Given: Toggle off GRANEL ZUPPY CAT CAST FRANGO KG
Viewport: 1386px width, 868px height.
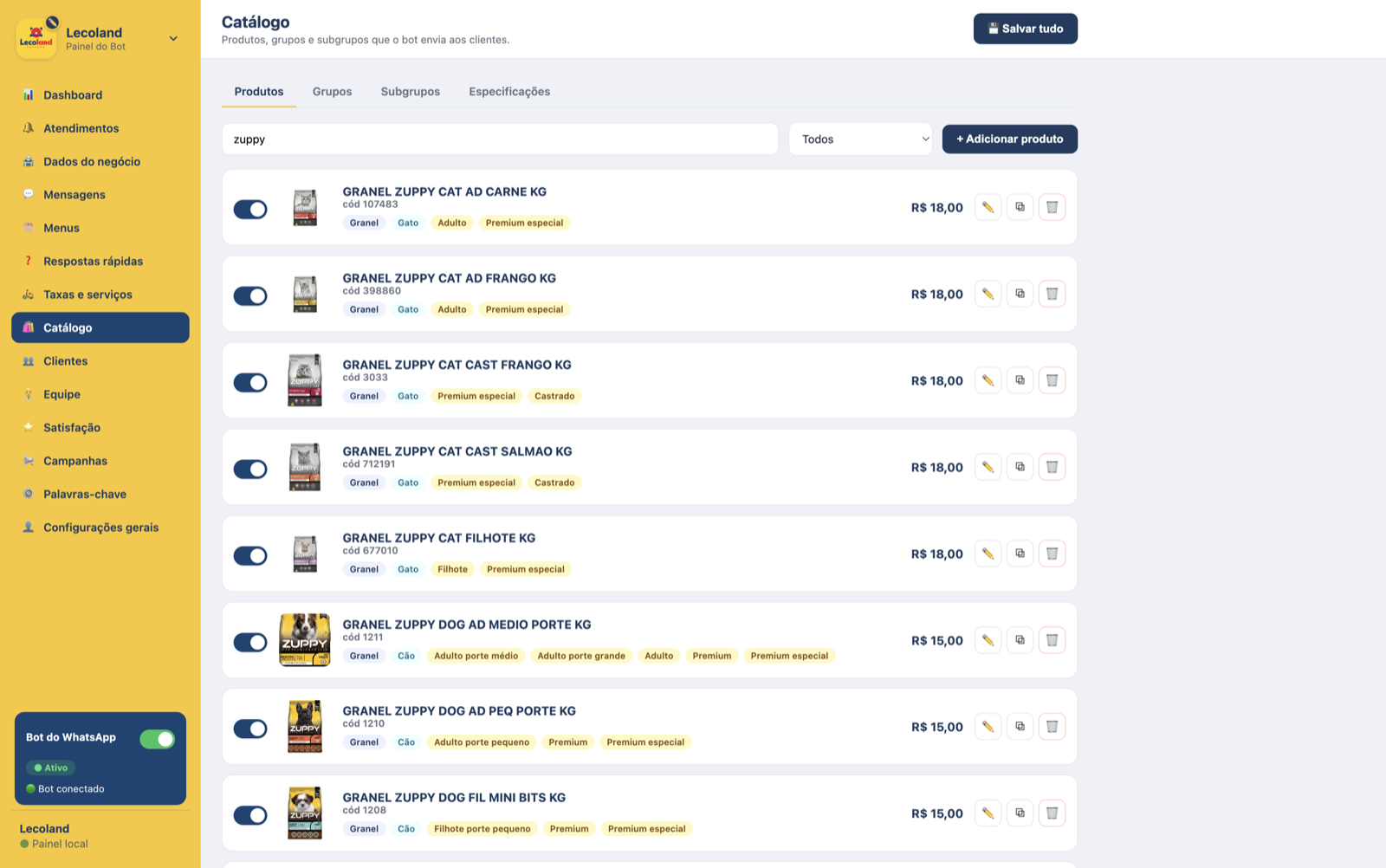Looking at the screenshot, I should 250,383.
